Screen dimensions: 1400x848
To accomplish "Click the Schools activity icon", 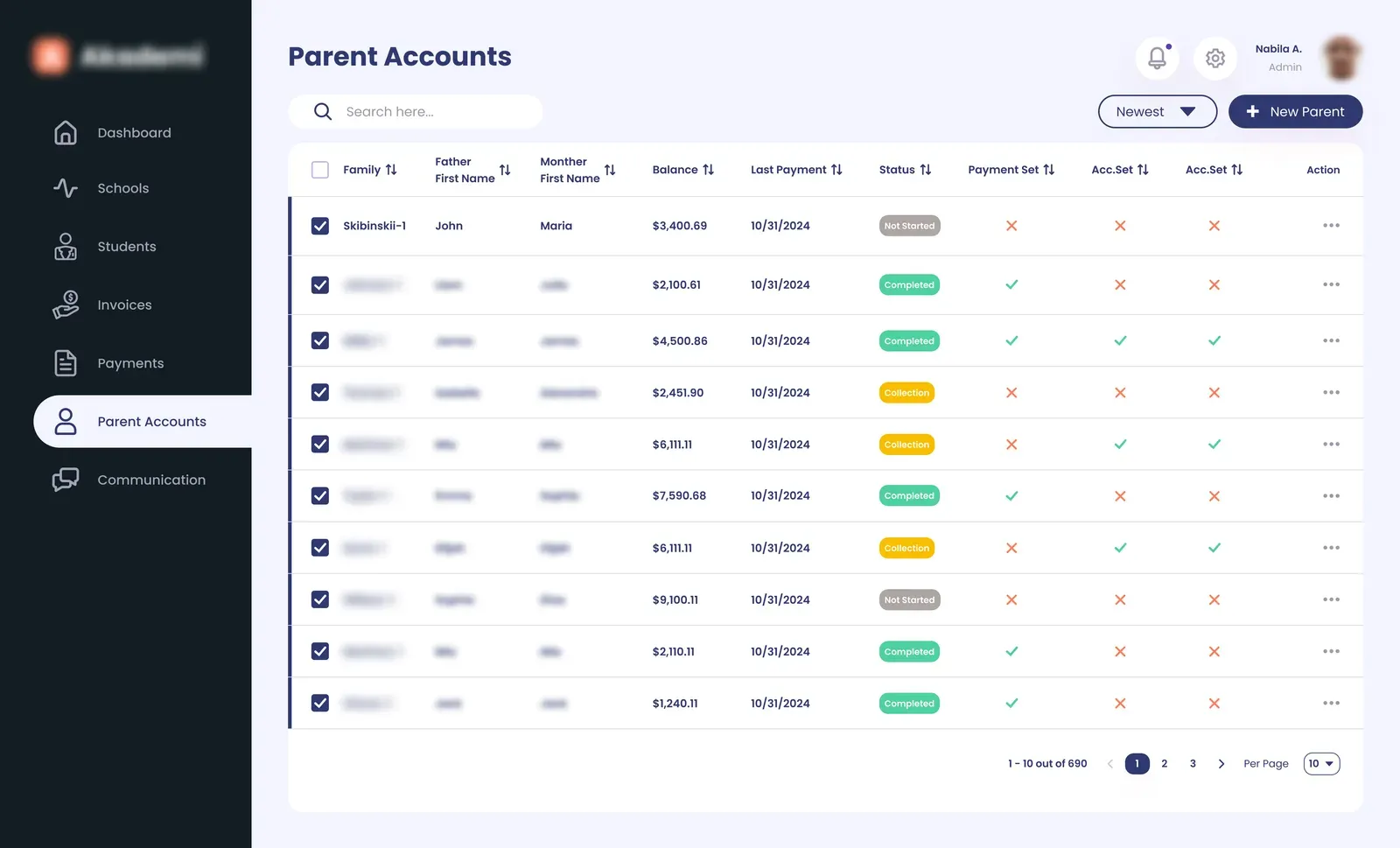I will pos(66,187).
